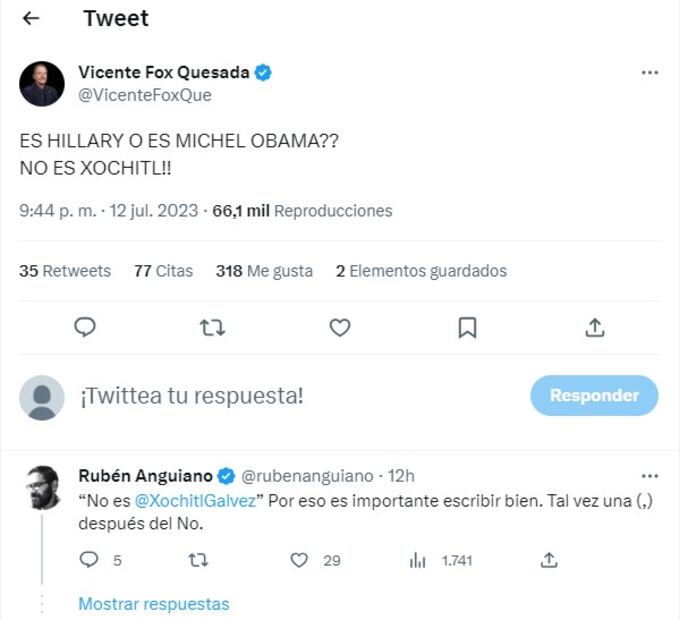
Task: Like the main tweet with heart icon
Action: click(x=340, y=327)
